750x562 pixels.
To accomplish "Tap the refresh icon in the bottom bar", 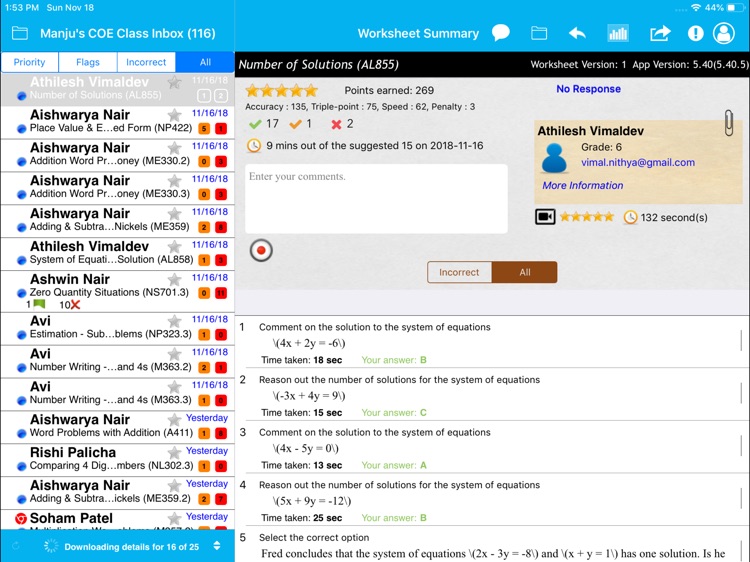I will [x=15, y=546].
